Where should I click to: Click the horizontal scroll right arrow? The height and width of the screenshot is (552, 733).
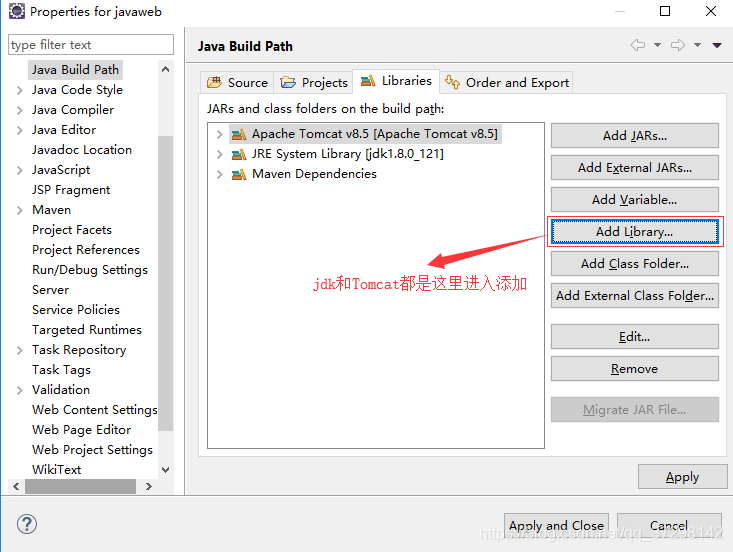coord(149,487)
